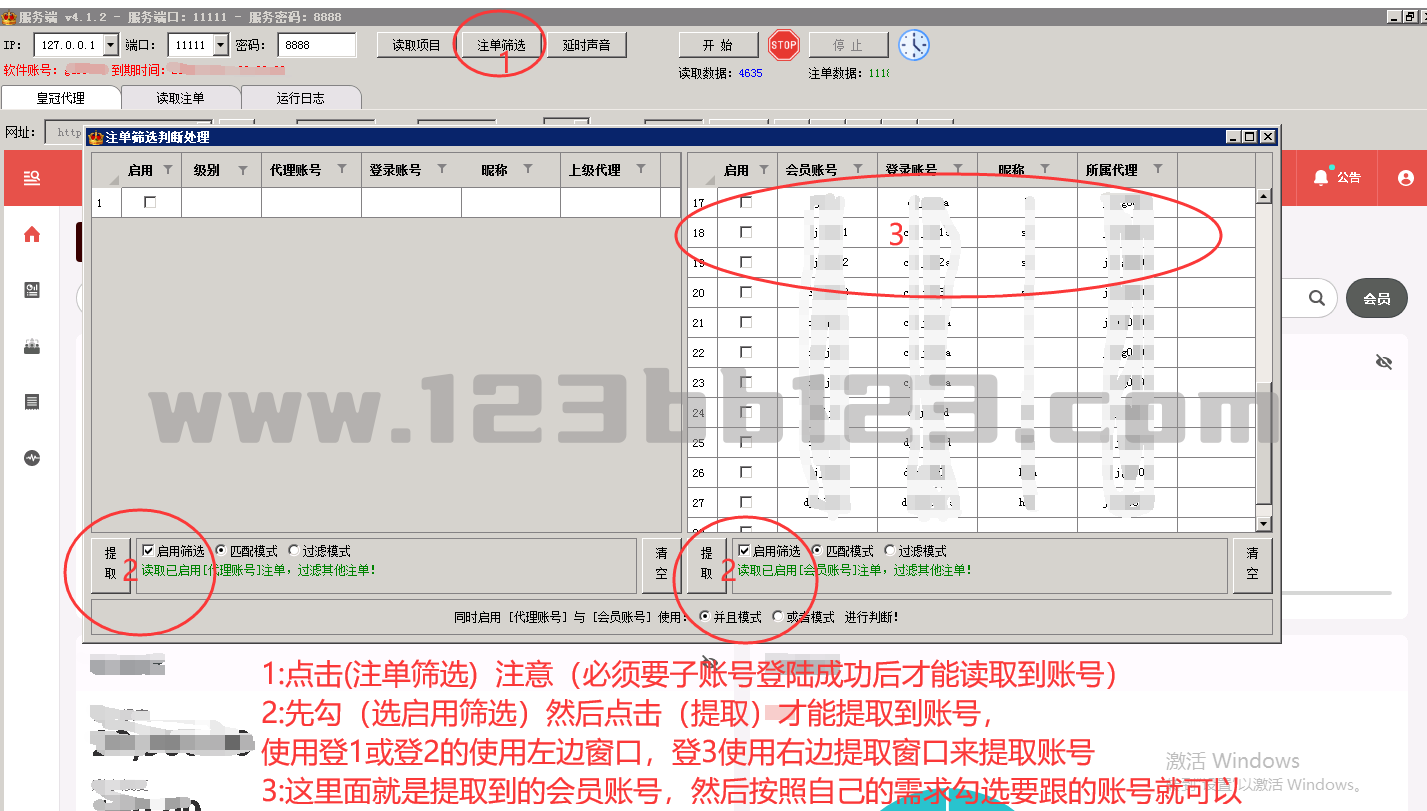The width and height of the screenshot is (1427, 811).
Task: Toggle the crossed-eye visibility icon
Action: (1384, 362)
